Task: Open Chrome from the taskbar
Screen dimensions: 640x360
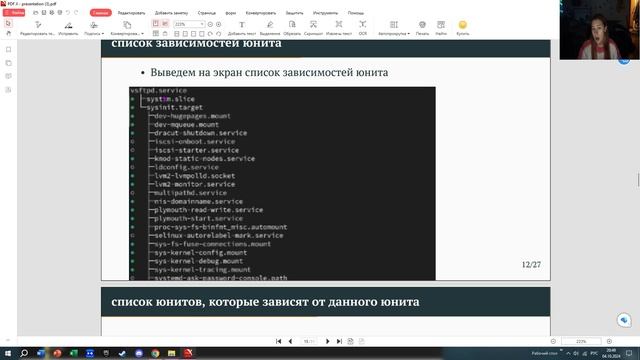Action: [155, 353]
